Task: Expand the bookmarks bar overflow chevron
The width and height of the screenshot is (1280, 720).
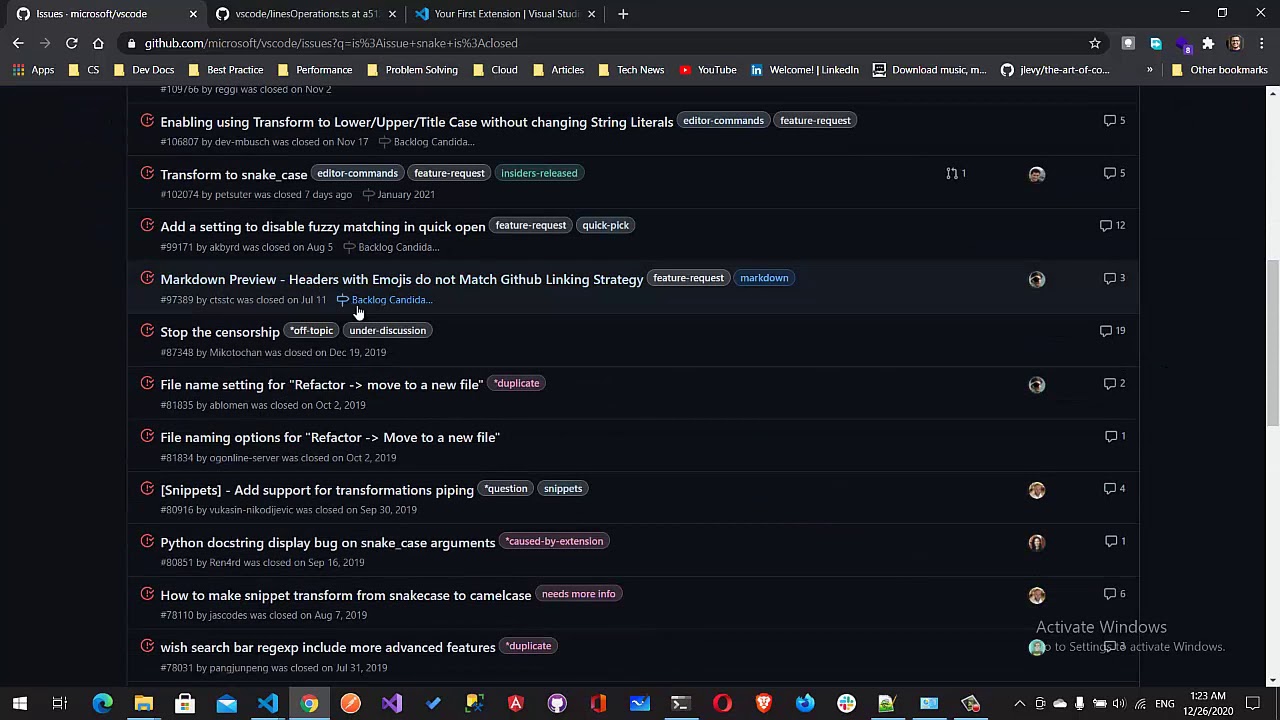Action: 1150,70
